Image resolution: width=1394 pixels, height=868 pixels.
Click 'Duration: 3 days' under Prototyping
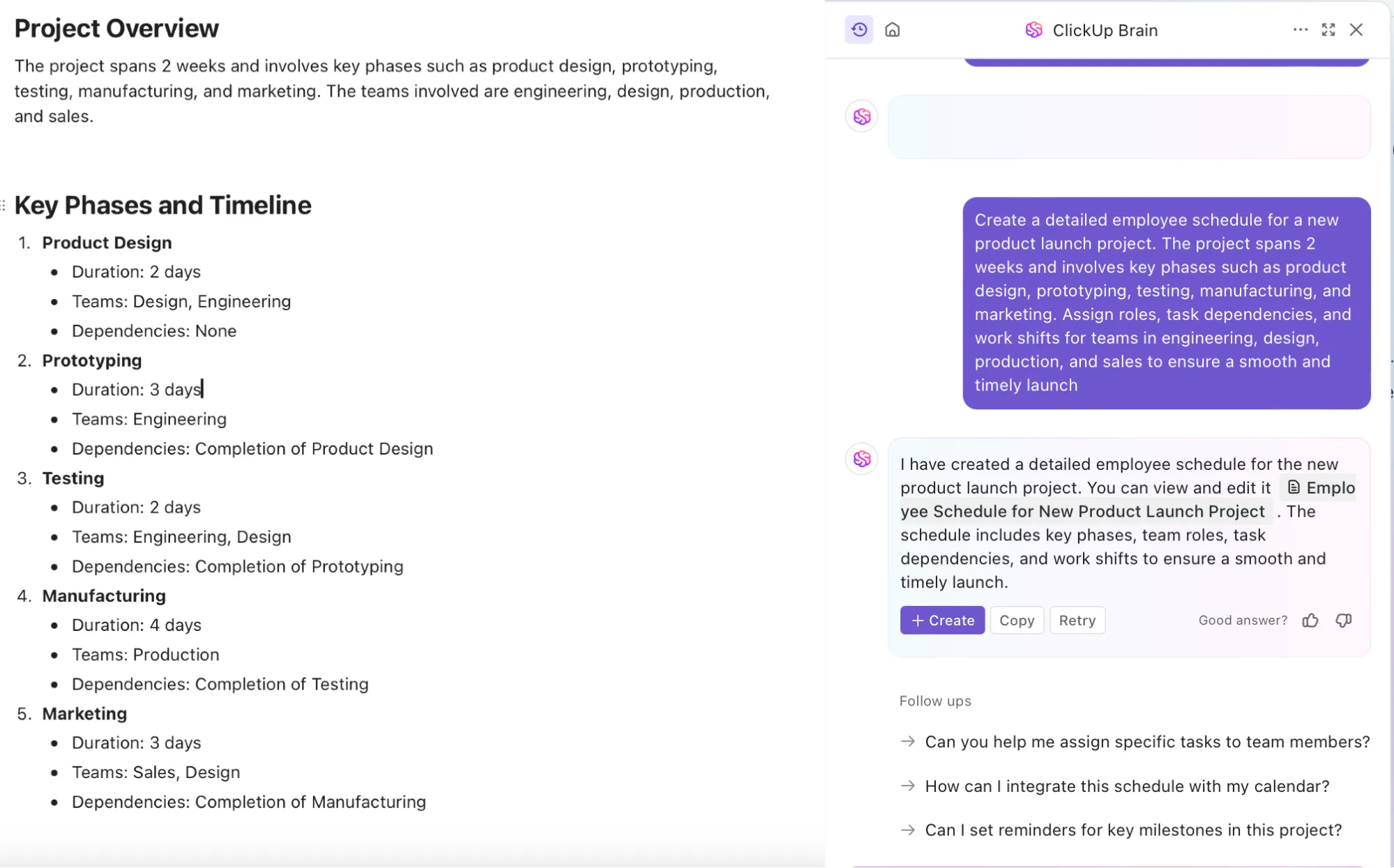coord(137,390)
